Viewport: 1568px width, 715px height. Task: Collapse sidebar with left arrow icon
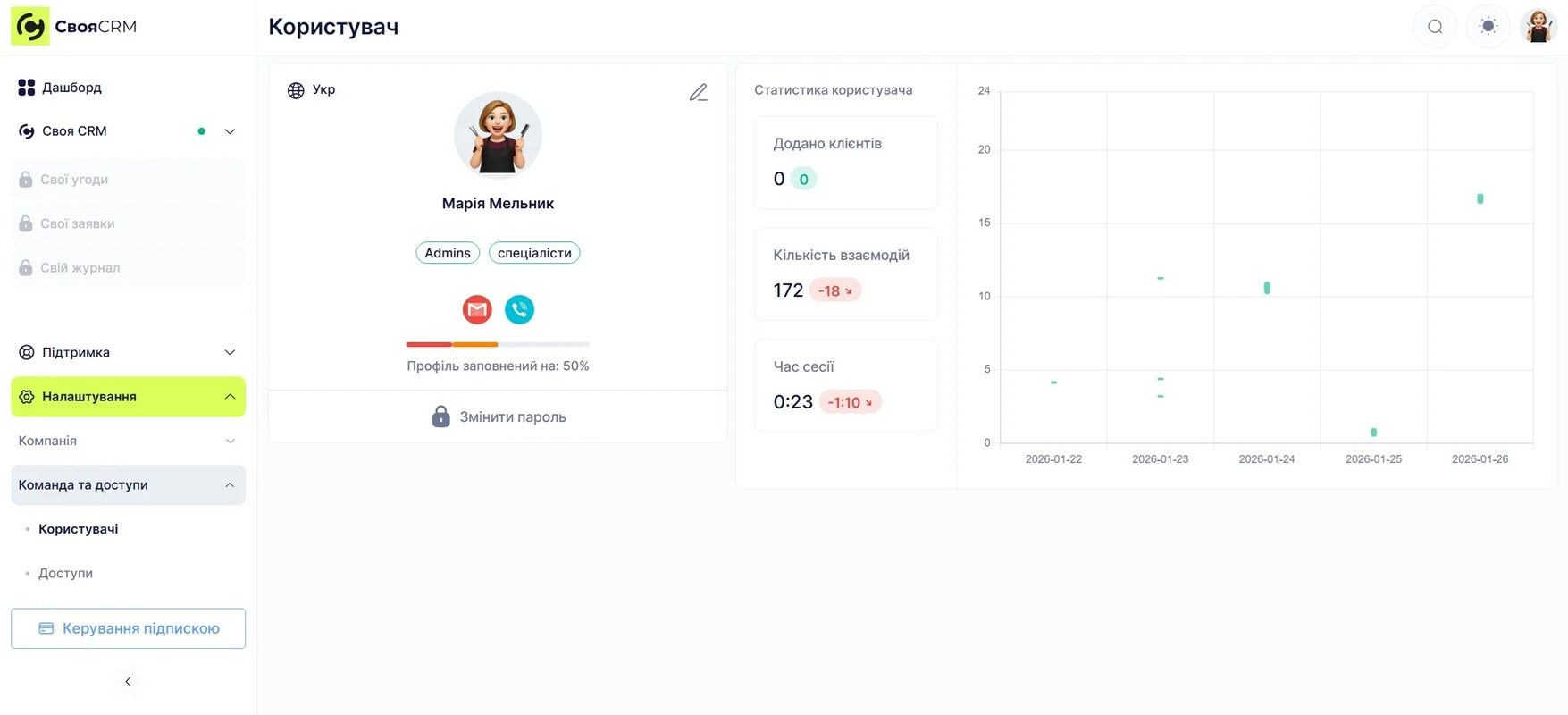[x=128, y=682]
